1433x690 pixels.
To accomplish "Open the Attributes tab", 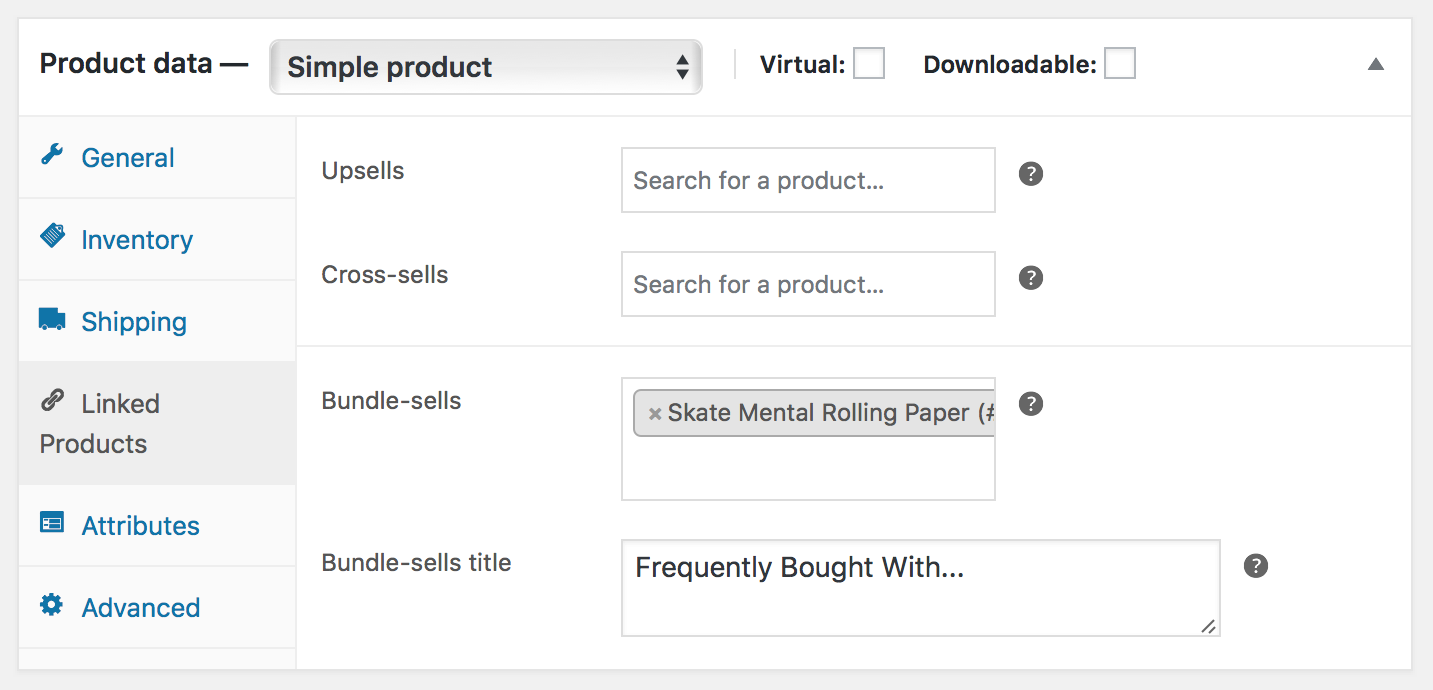I will [x=157, y=525].
